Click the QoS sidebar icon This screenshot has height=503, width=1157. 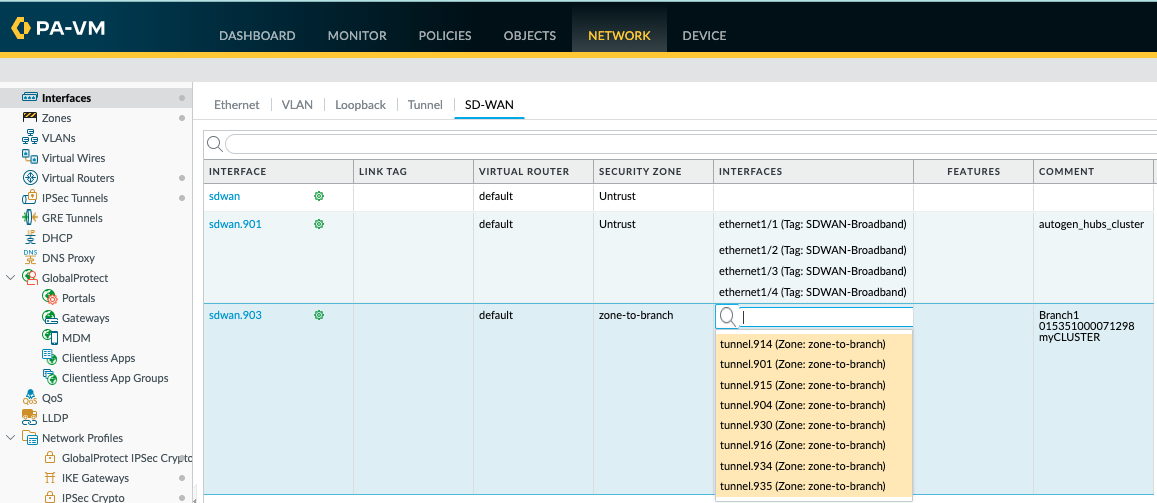pyautogui.click(x=30, y=398)
